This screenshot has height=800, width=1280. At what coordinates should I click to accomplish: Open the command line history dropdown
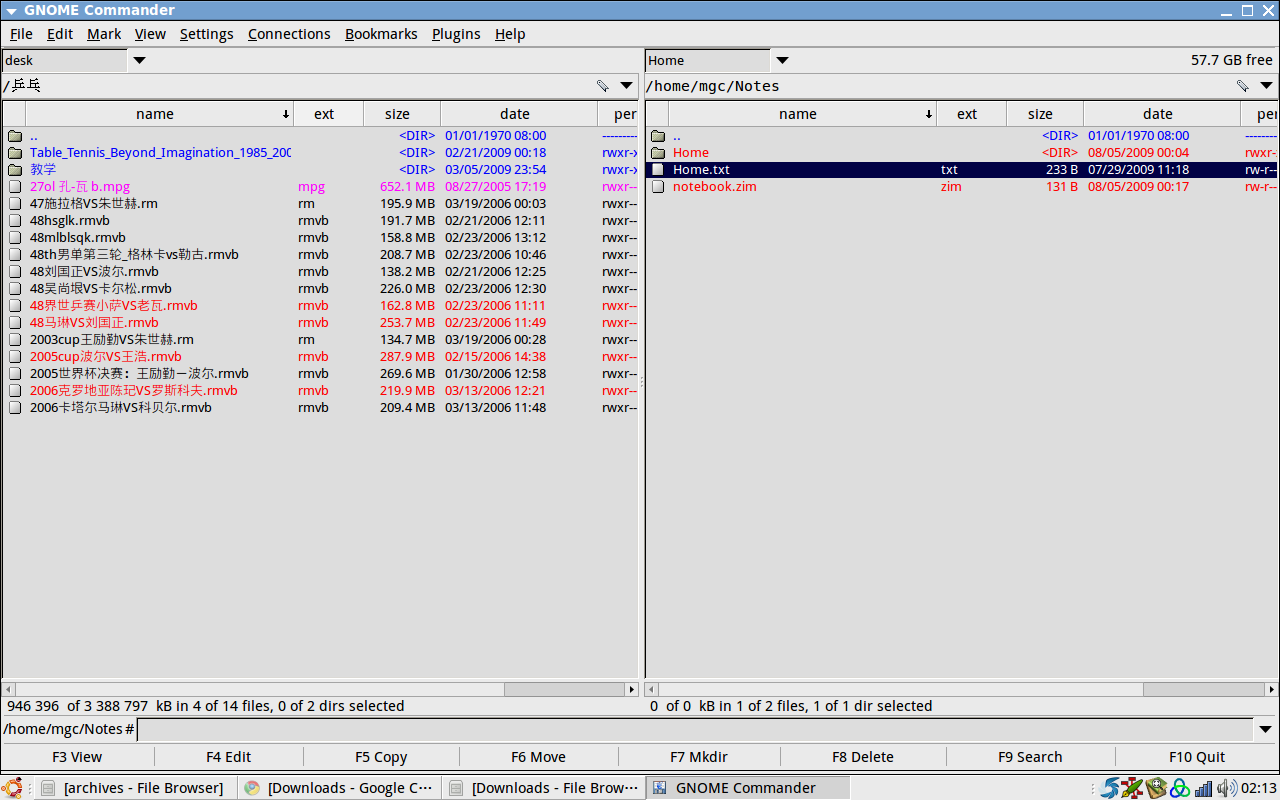[x=1266, y=730]
